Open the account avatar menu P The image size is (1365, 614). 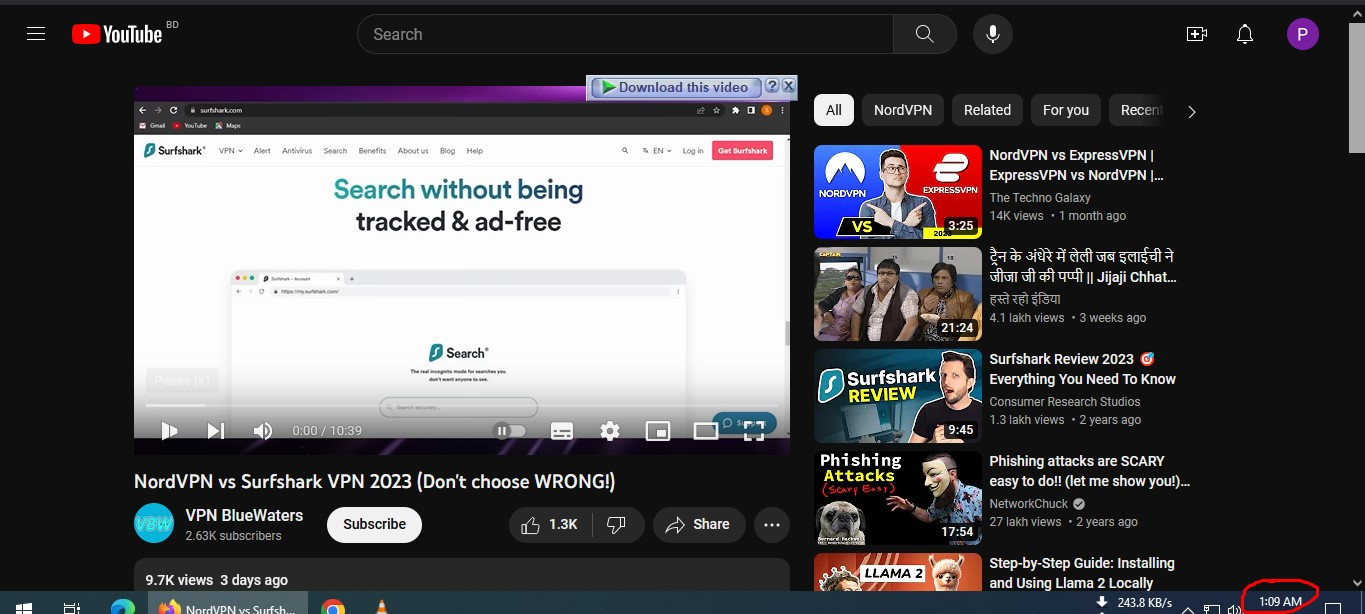click(1302, 34)
